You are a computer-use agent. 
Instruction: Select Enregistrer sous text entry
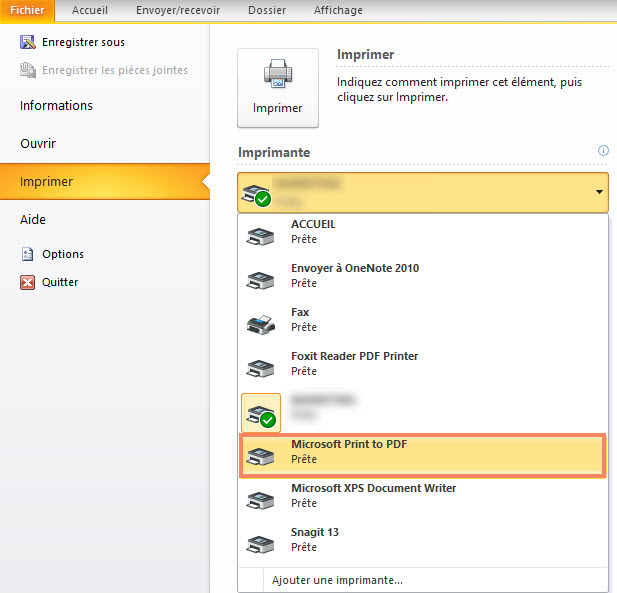click(x=83, y=42)
